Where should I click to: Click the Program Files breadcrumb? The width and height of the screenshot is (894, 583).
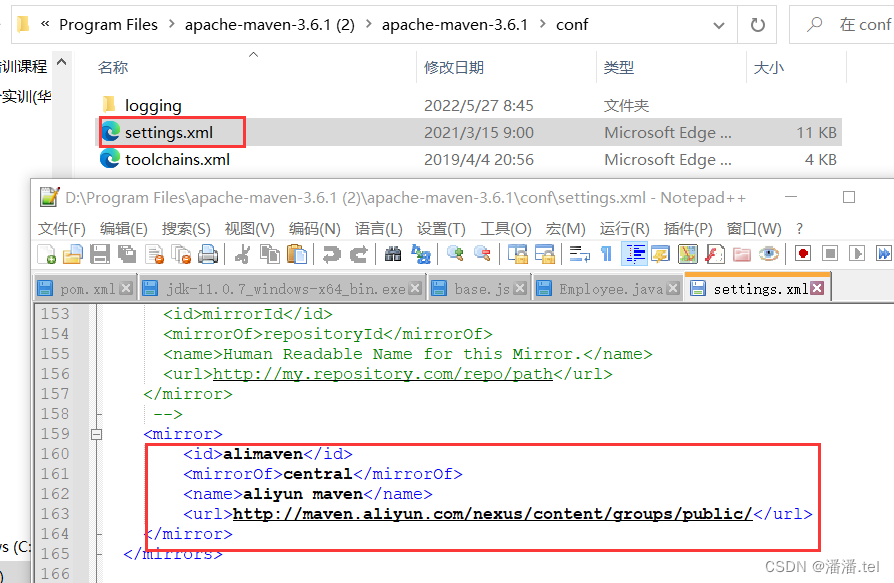click(108, 25)
